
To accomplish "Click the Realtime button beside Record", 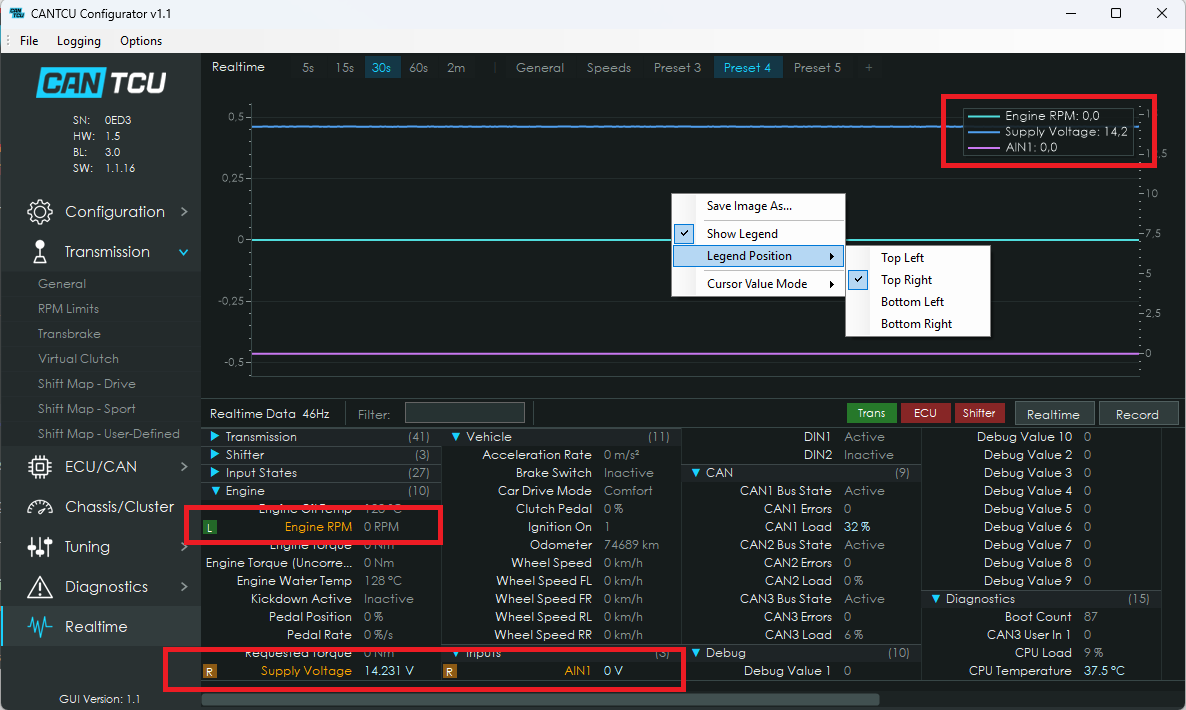I will click(x=1053, y=414).
